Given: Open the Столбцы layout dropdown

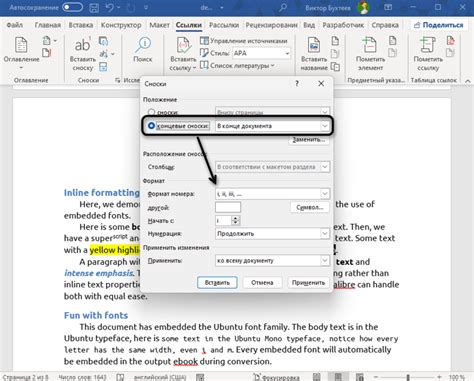Looking at the screenshot, I should pyautogui.click(x=272, y=167).
